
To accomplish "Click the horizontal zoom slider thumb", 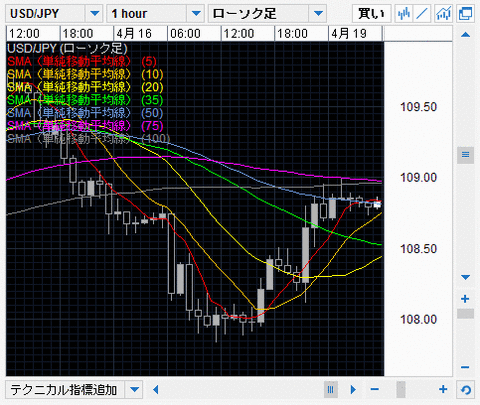I will (401, 389).
